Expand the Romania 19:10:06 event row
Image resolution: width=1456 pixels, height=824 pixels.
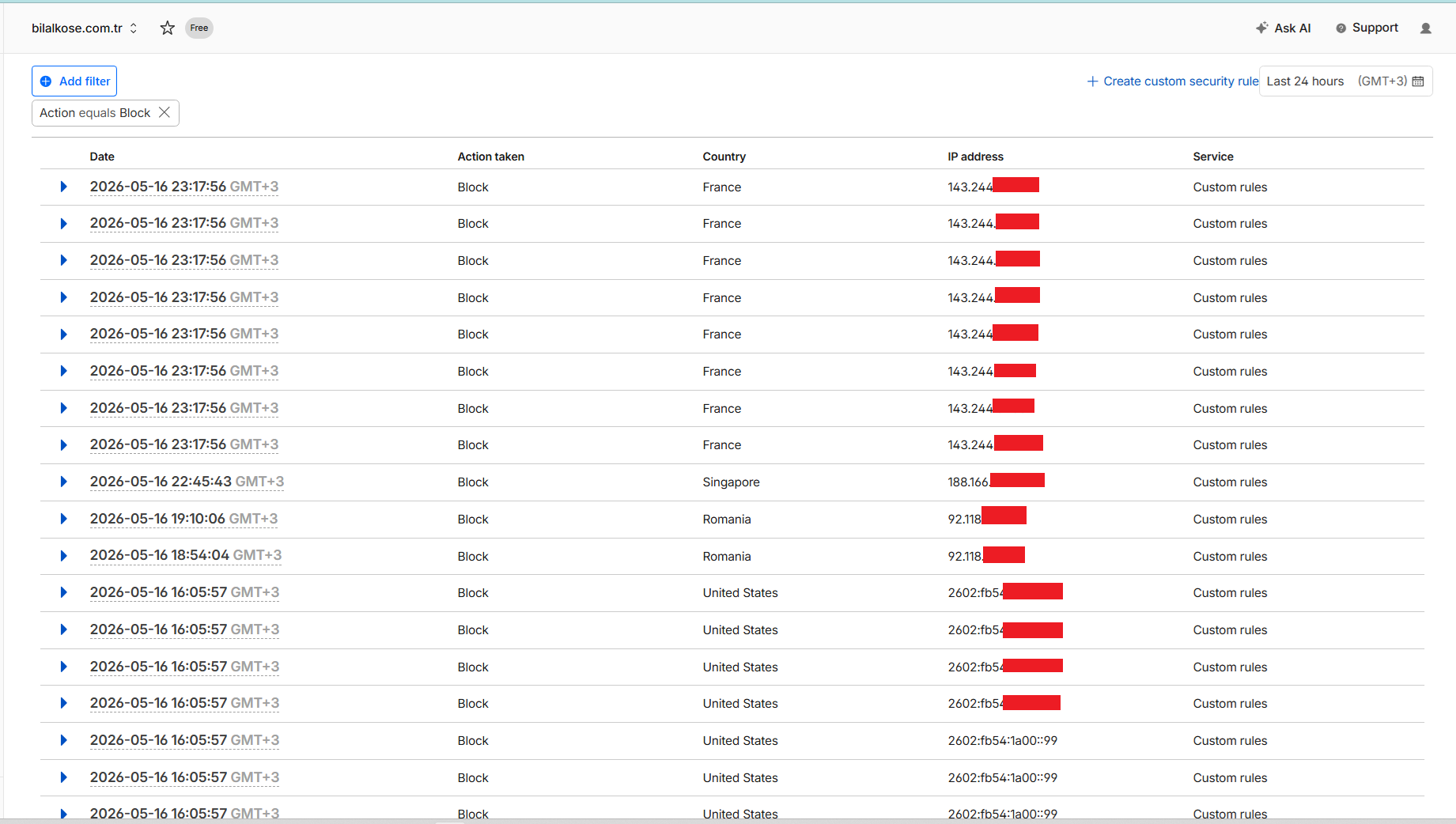pyautogui.click(x=64, y=519)
